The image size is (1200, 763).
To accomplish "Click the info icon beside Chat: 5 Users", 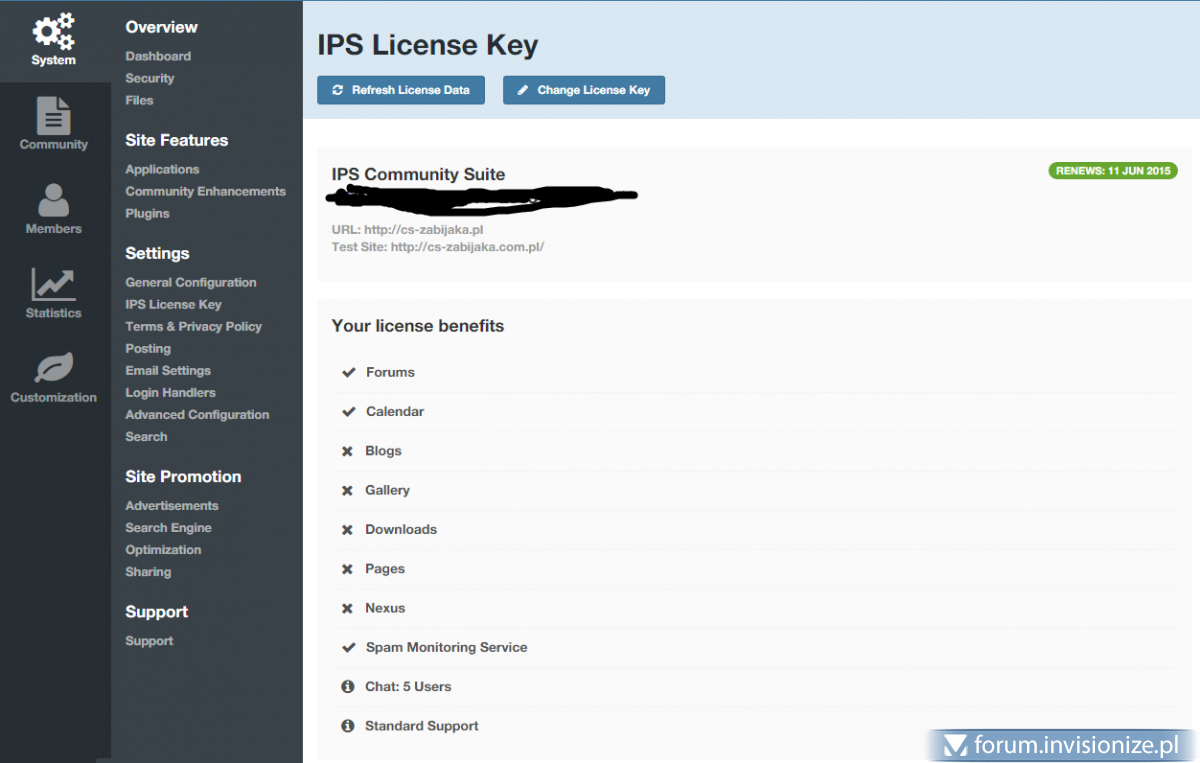I will [348, 687].
